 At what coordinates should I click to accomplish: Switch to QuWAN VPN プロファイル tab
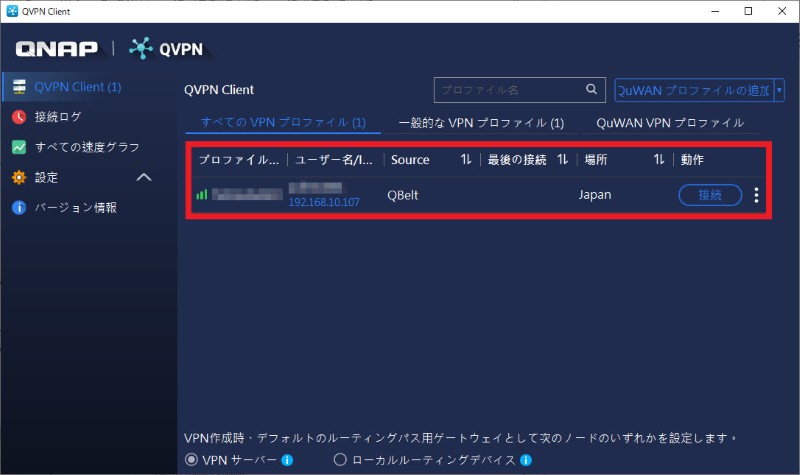click(669, 123)
